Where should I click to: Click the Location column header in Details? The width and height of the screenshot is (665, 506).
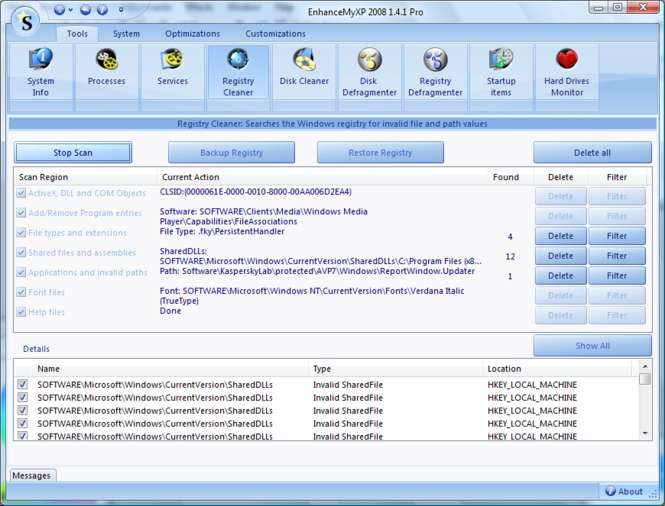557,369
